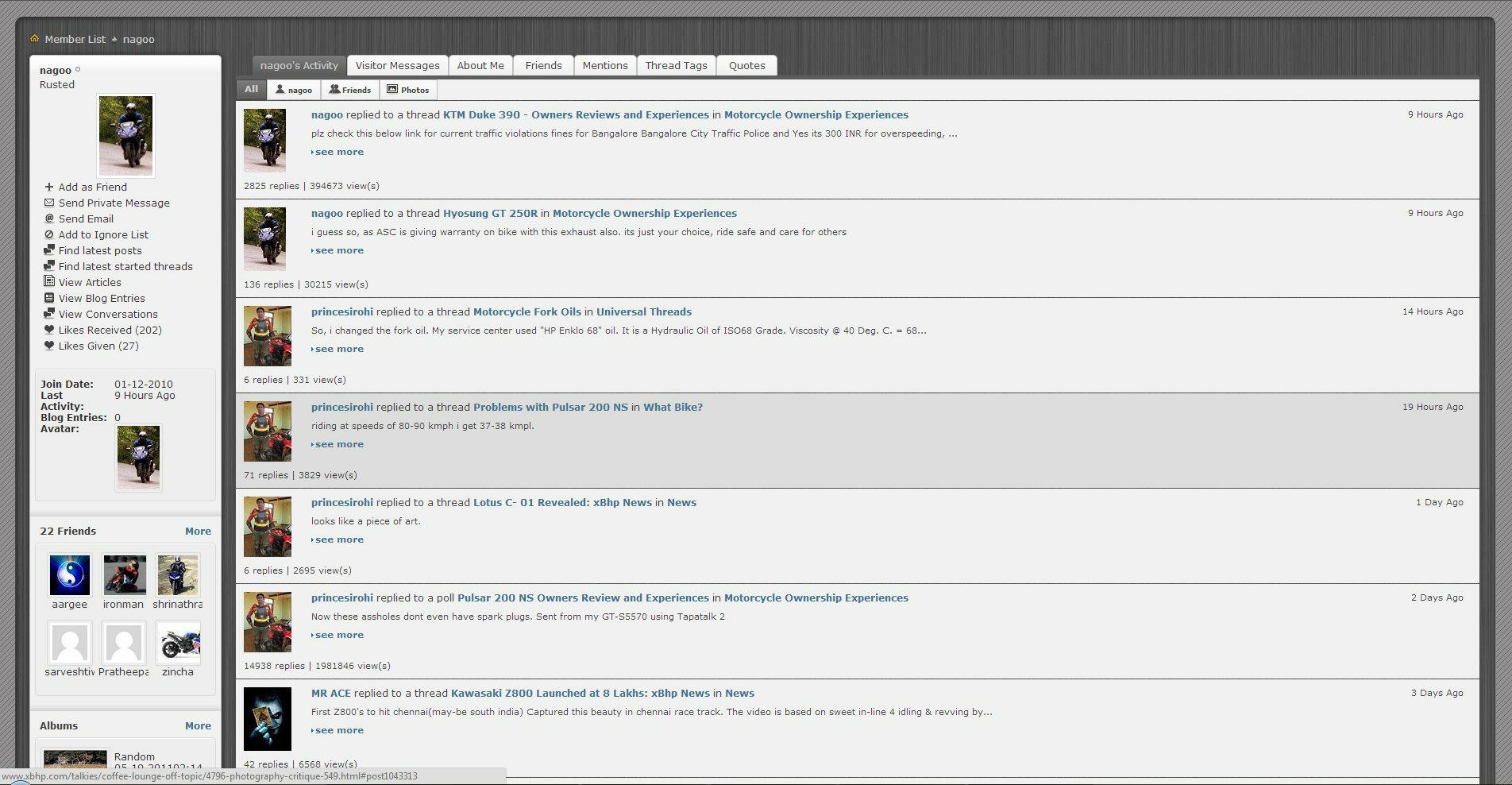The width and height of the screenshot is (1512, 785).
Task: Click nagoo's offline status indicator icon
Action: (x=78, y=70)
